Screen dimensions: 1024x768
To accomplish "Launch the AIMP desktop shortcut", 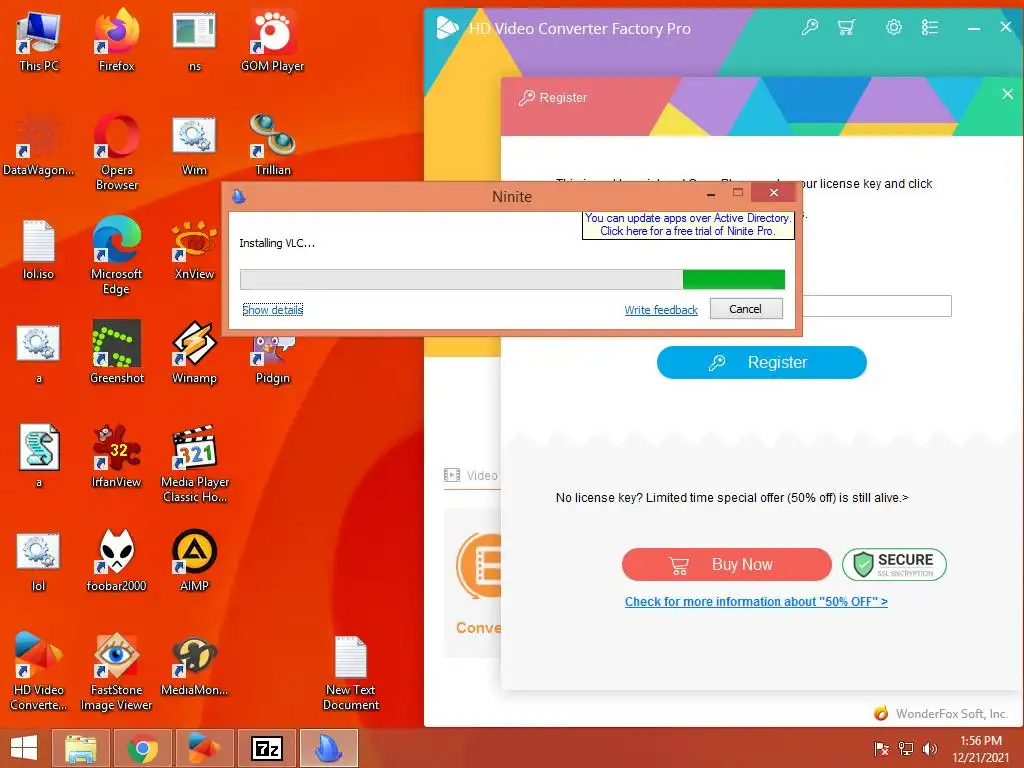I will [194, 562].
